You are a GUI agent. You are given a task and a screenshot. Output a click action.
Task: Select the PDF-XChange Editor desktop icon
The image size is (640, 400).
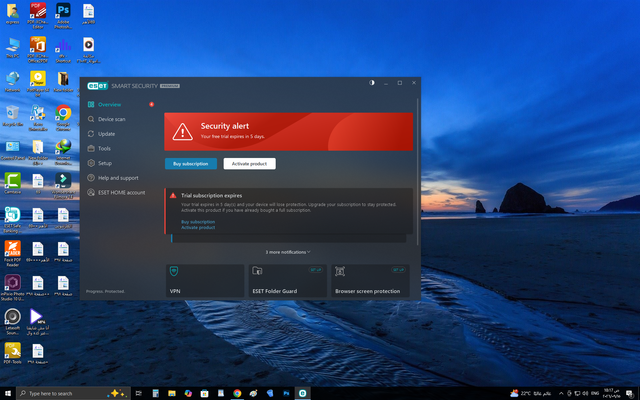[x=38, y=16]
